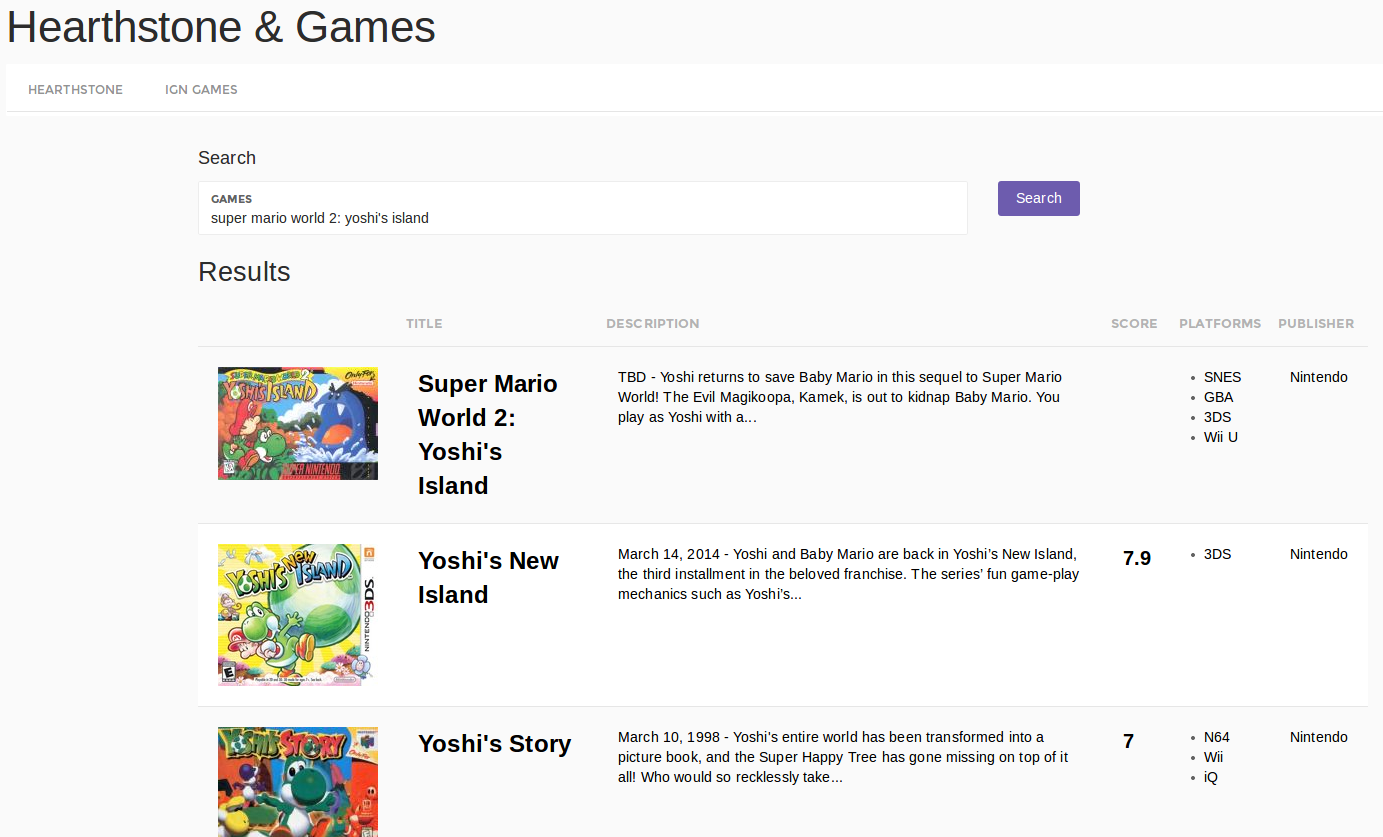1383x837 pixels.
Task: Click the description starting 'TBD - Yoshi returns'
Action: click(840, 397)
